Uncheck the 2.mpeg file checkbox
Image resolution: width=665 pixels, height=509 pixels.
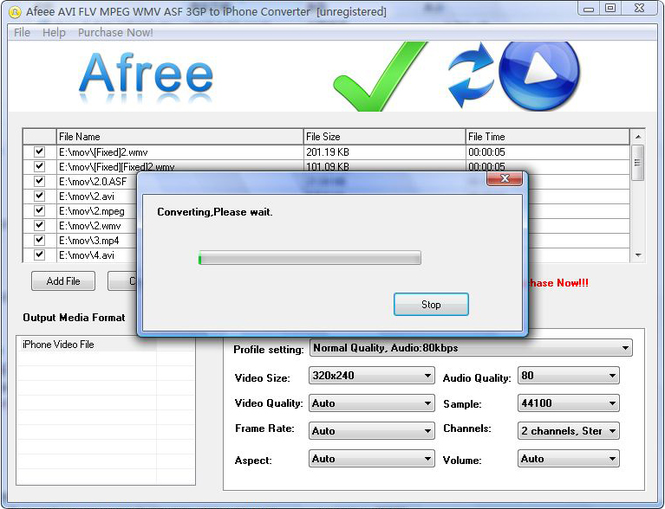[39, 210]
